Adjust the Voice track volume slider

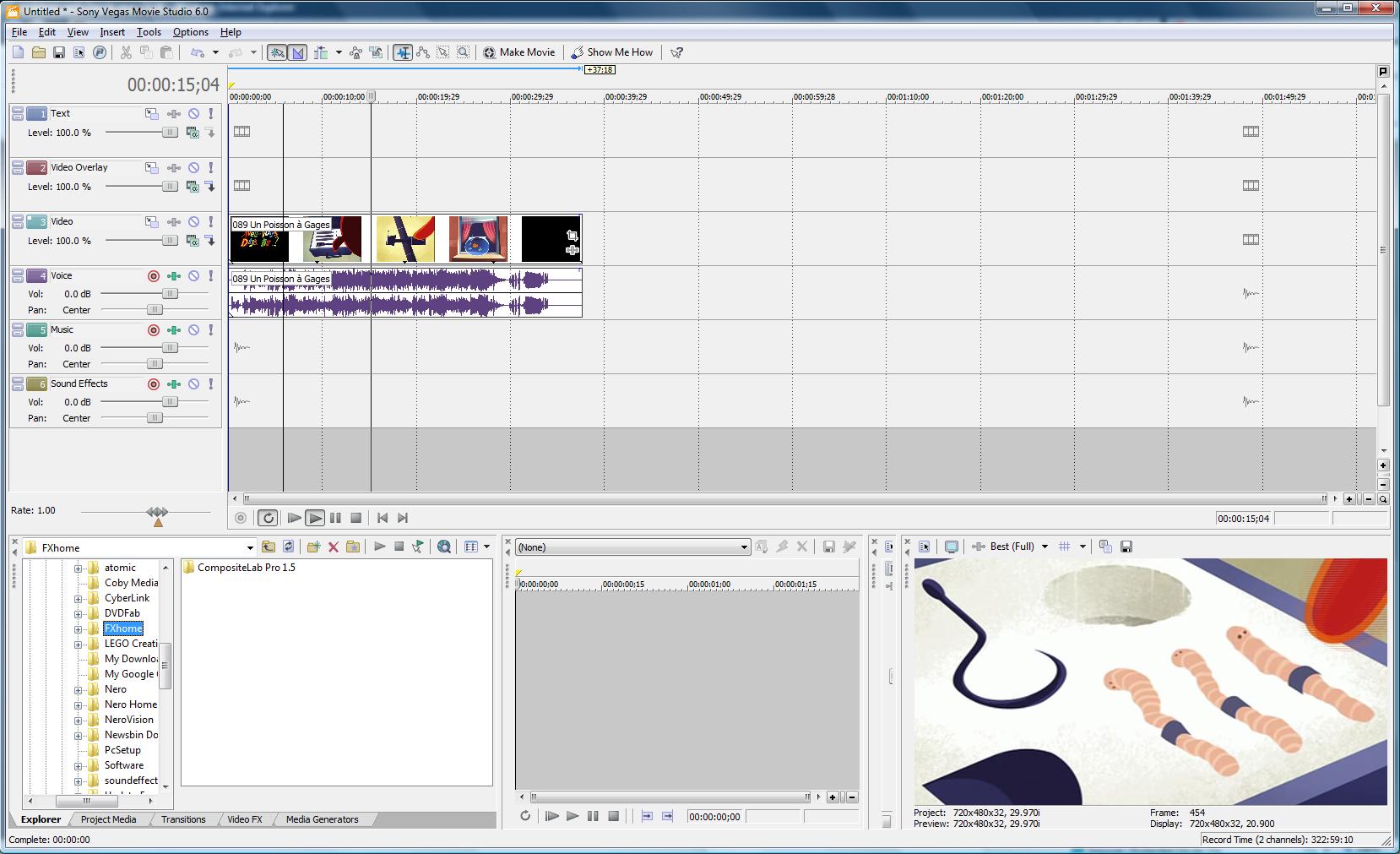170,294
